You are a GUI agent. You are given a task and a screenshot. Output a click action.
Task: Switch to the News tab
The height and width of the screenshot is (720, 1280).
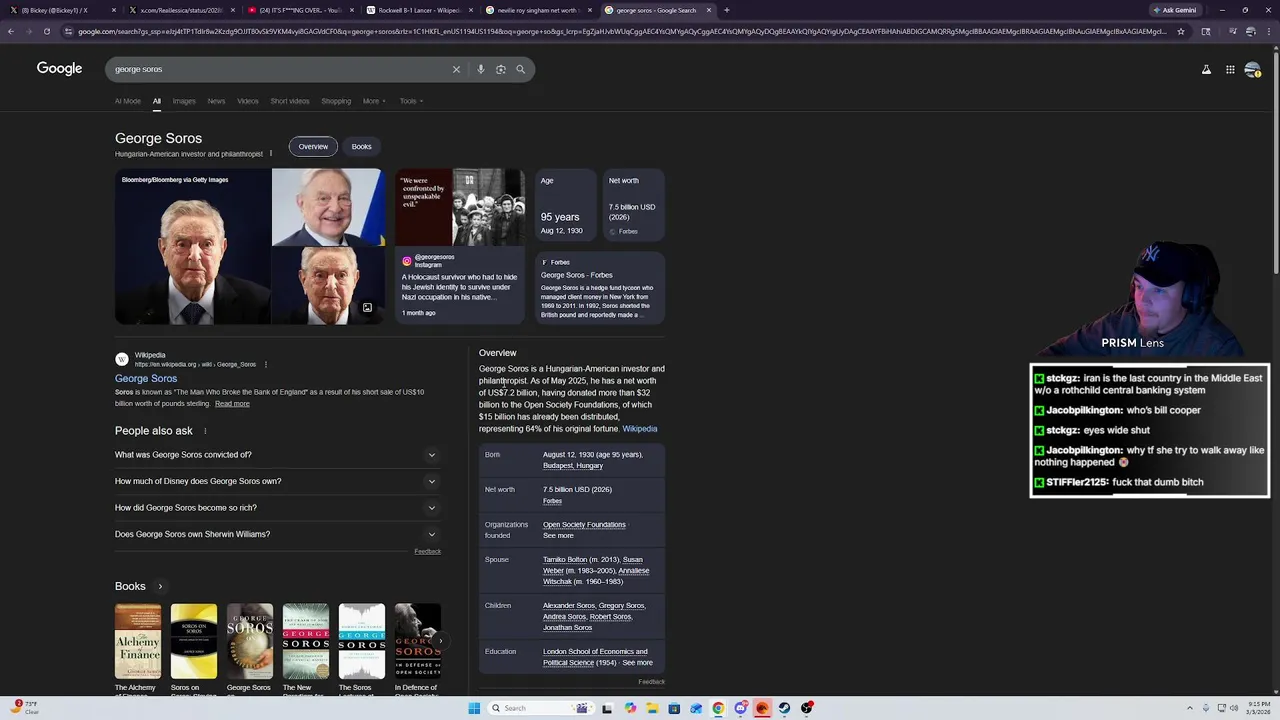216,101
